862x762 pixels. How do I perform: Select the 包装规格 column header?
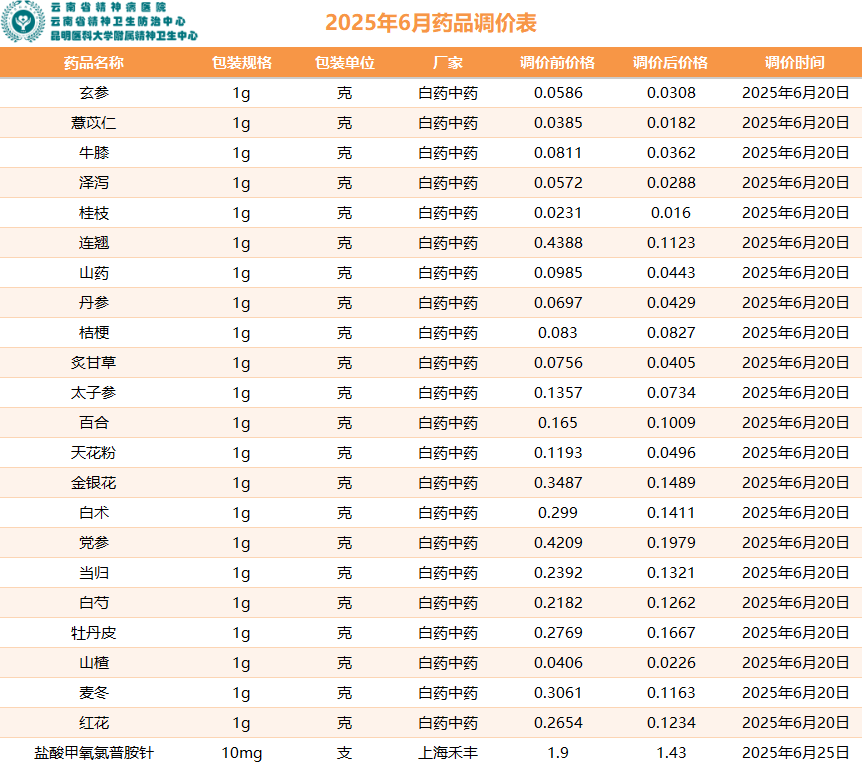tap(241, 63)
